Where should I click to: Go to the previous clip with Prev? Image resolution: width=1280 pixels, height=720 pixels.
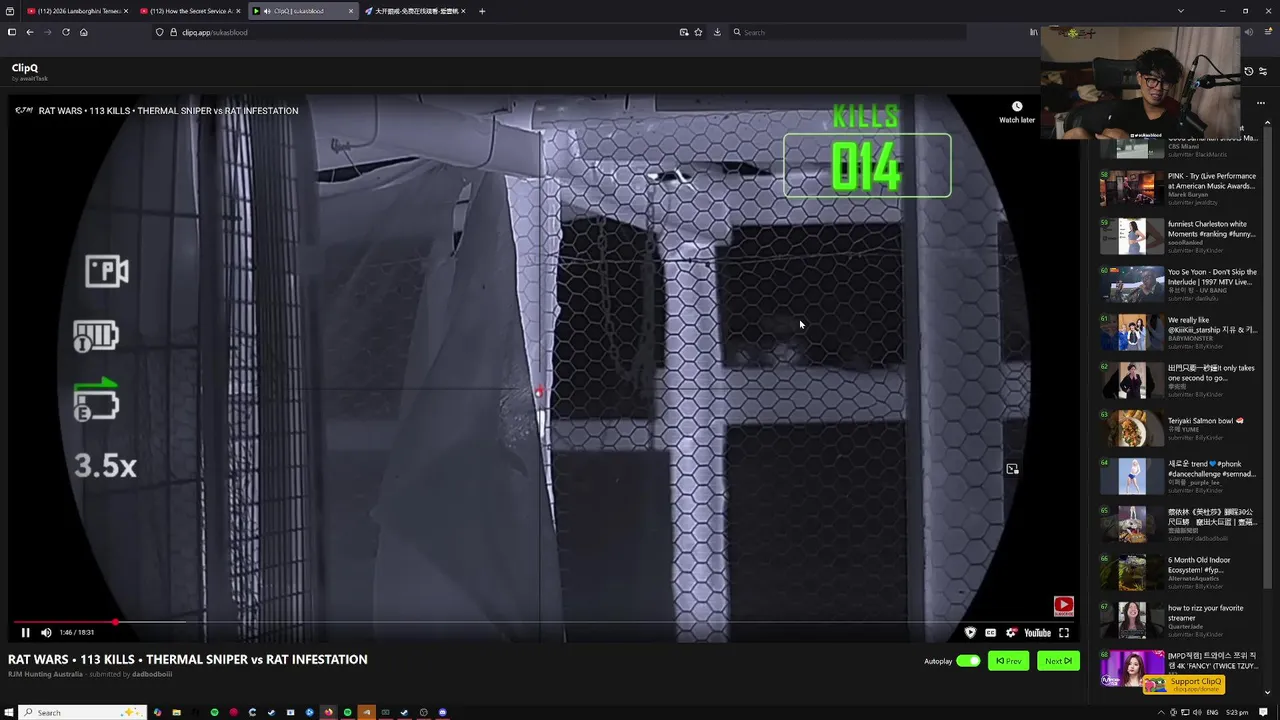pyautogui.click(x=1008, y=661)
